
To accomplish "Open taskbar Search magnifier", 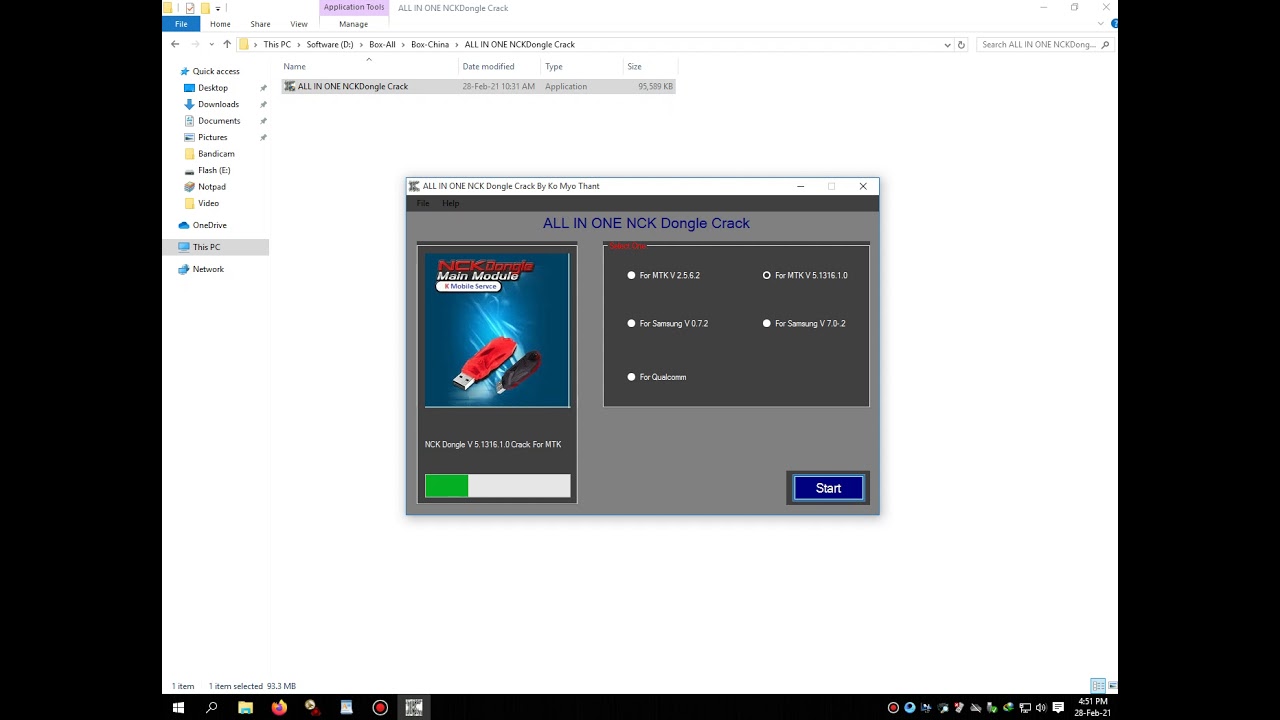I will [x=212, y=707].
